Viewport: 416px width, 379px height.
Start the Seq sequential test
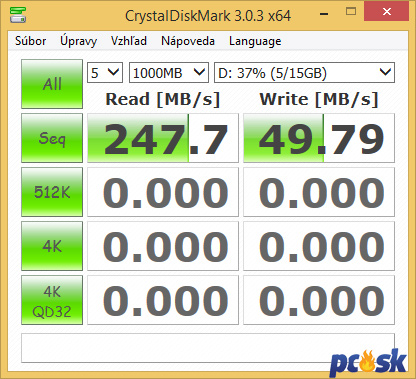pos(52,138)
